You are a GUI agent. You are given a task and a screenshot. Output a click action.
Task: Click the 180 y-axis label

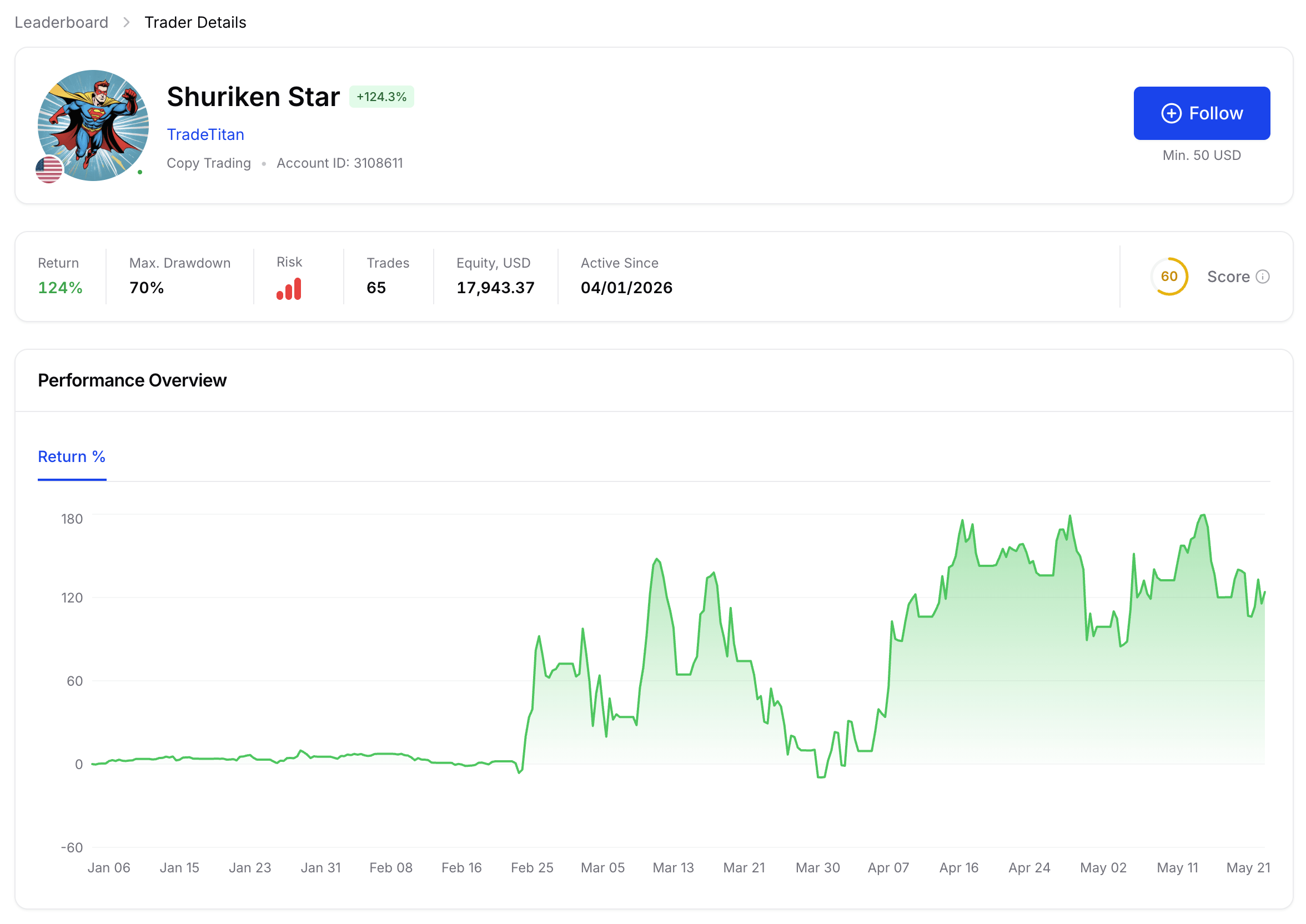click(x=72, y=519)
